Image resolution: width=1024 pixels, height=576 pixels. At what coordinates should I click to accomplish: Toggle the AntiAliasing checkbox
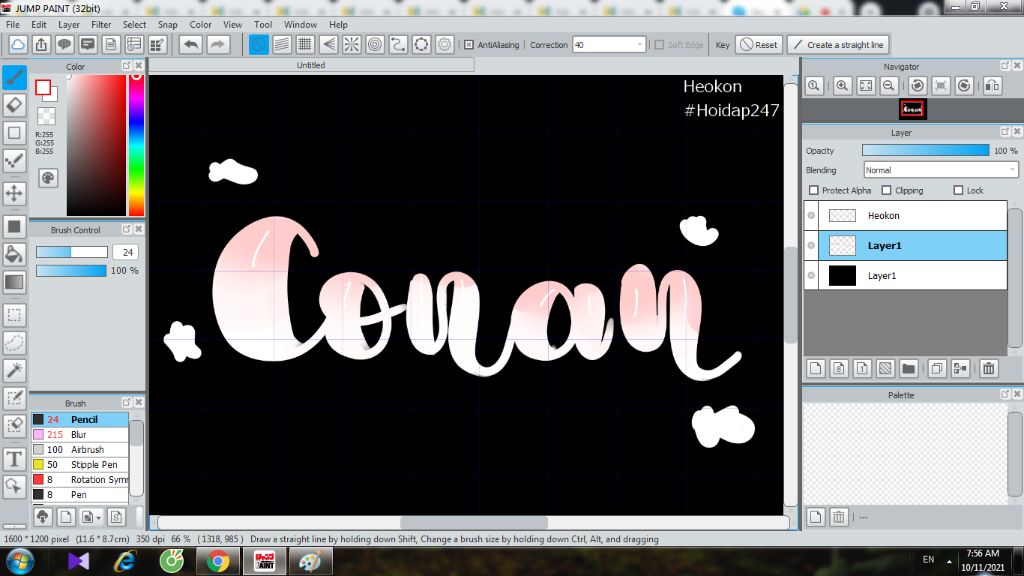point(469,44)
